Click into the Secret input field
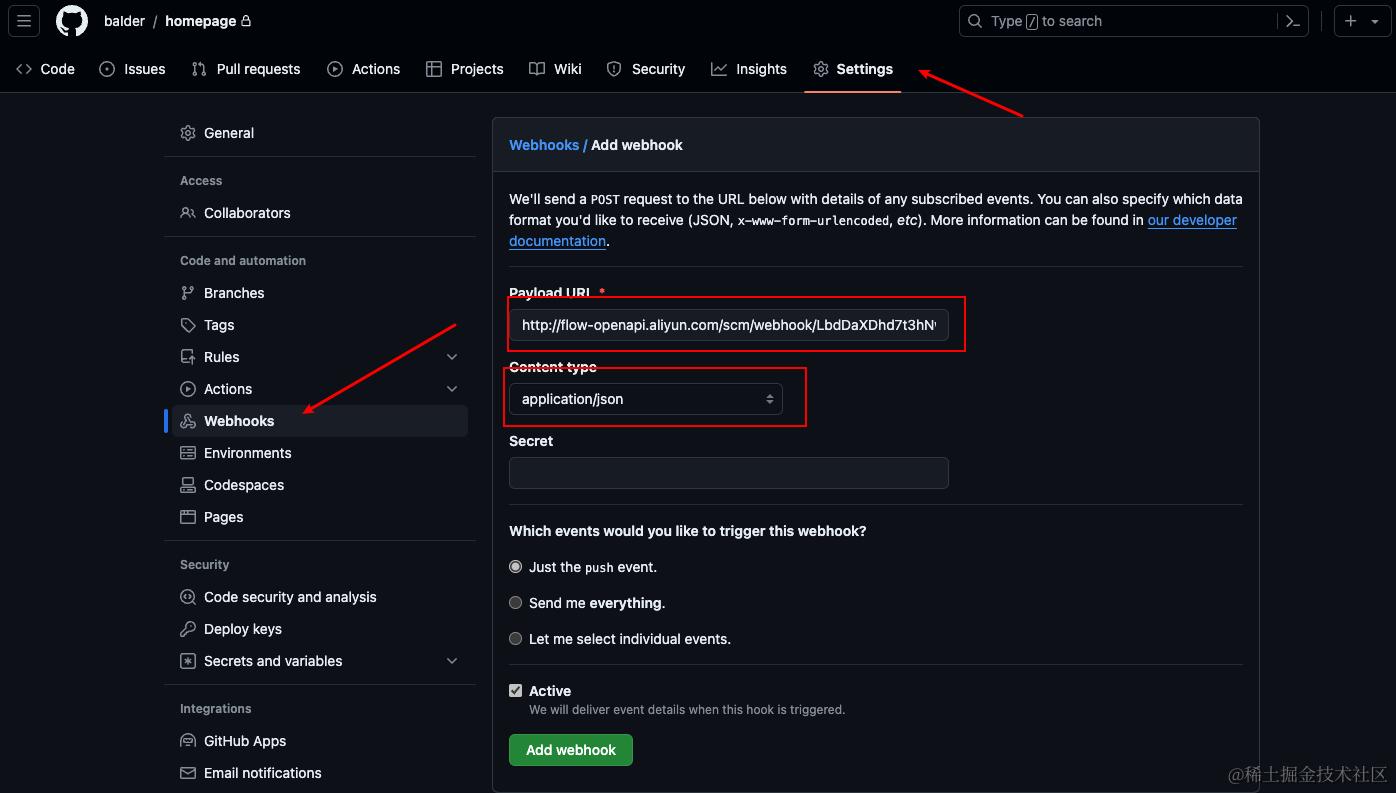 [729, 473]
